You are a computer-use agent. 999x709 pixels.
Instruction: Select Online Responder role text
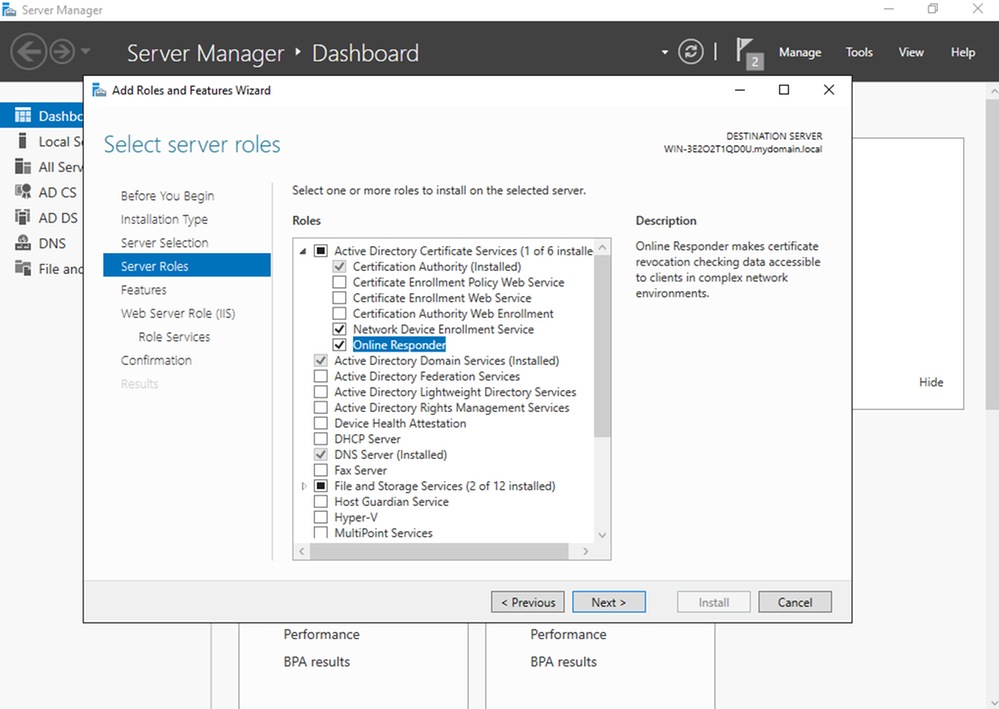[x=399, y=345]
